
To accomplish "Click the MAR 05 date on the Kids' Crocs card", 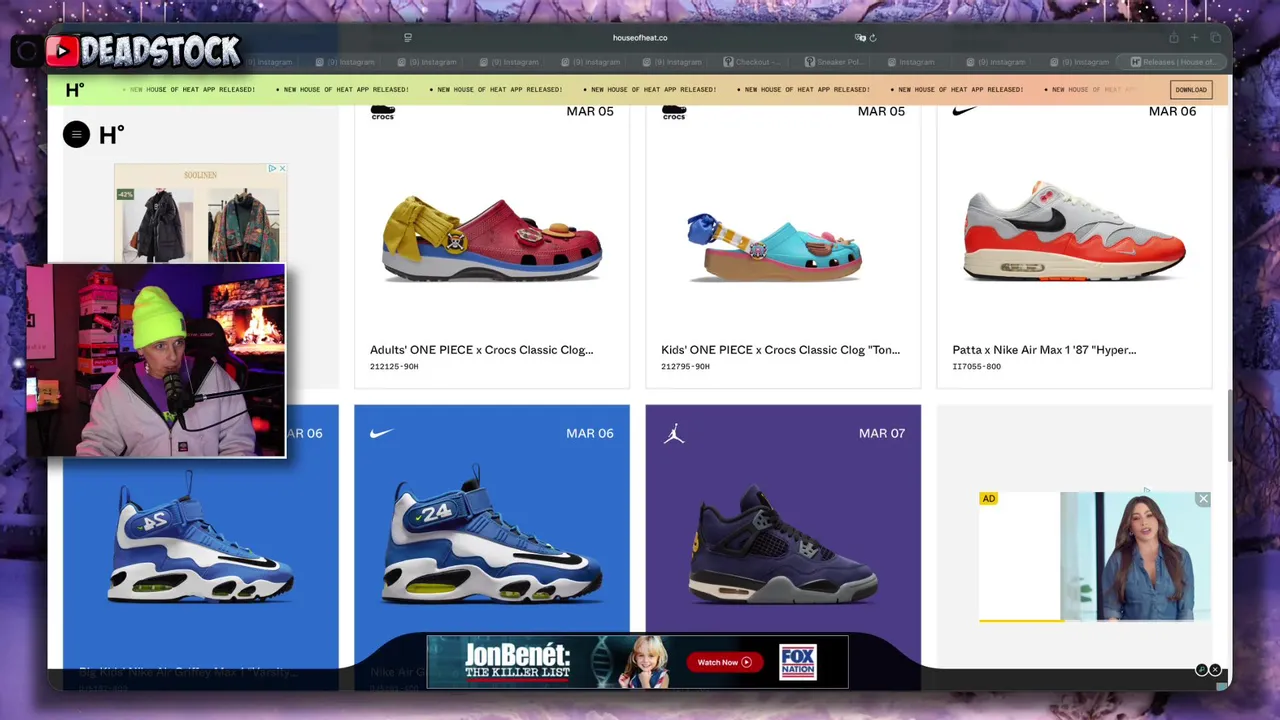I will tap(881, 111).
